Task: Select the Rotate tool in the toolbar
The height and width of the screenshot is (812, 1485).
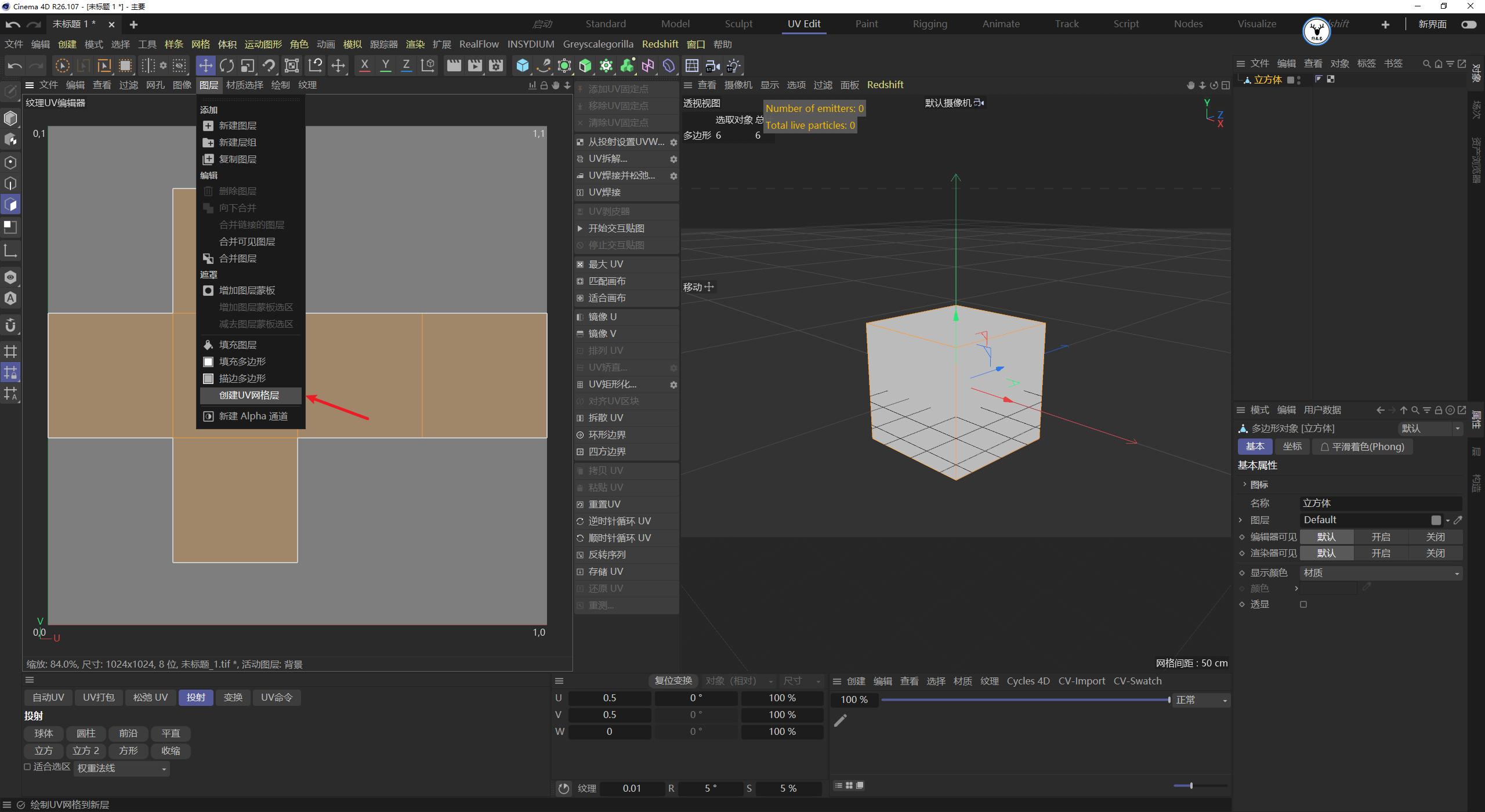Action: (227, 66)
